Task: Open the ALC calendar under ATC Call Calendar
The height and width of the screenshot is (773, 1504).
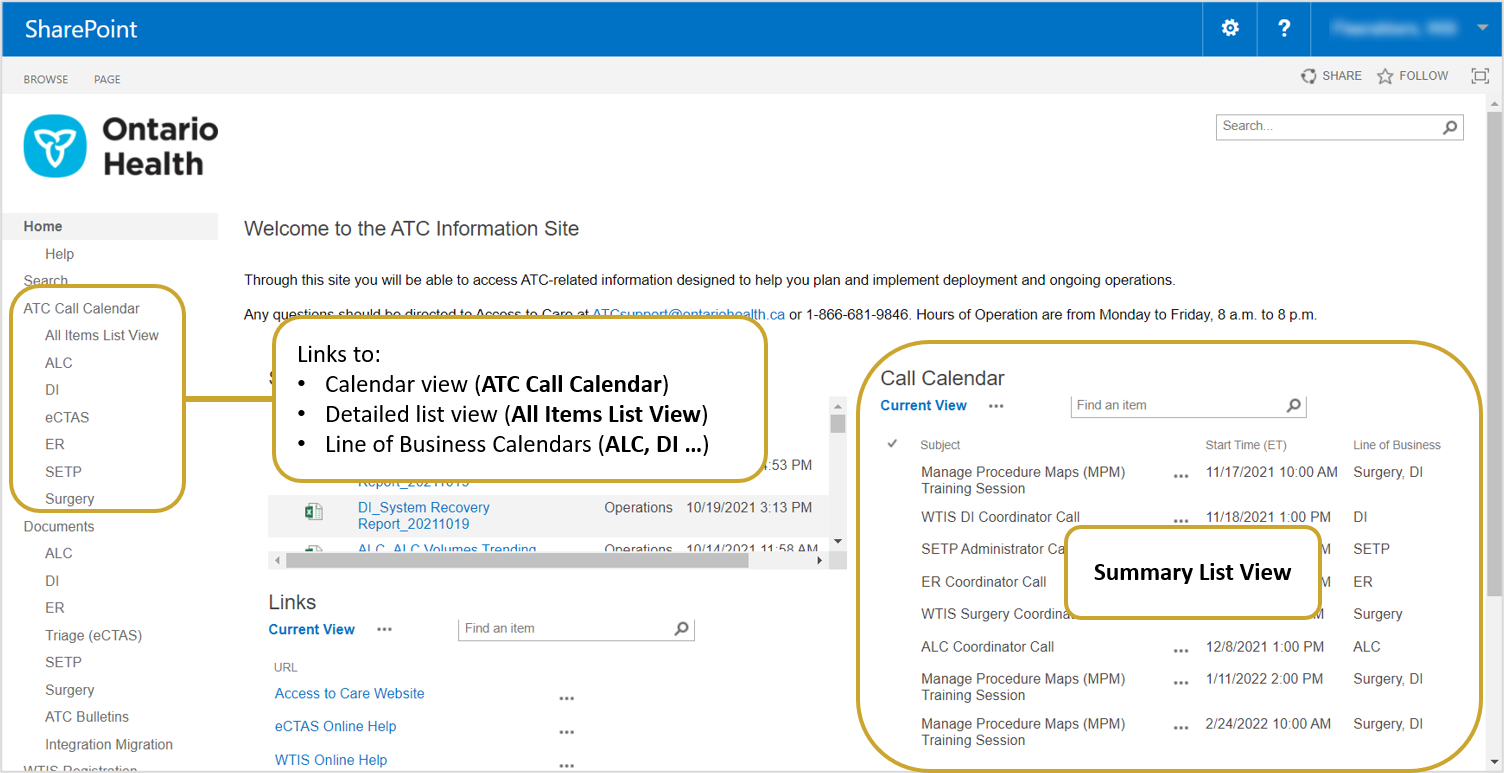Action: pos(59,363)
